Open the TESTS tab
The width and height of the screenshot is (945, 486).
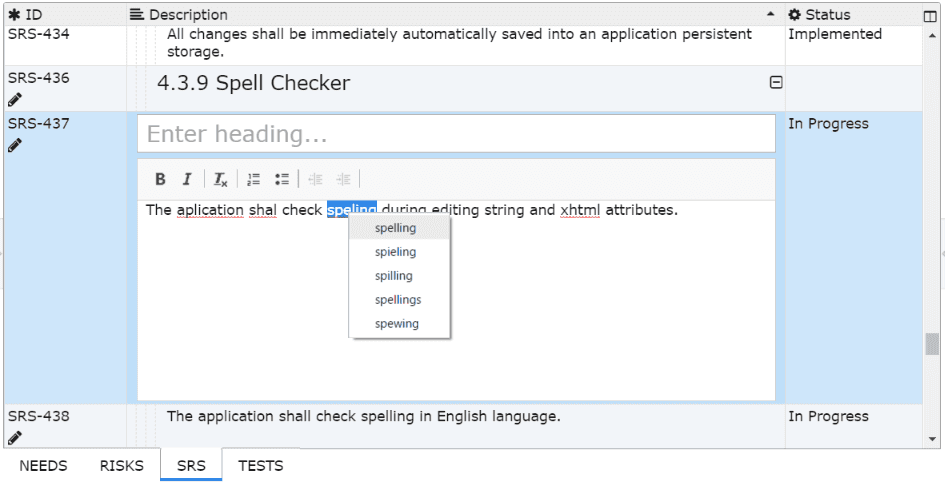pos(260,466)
